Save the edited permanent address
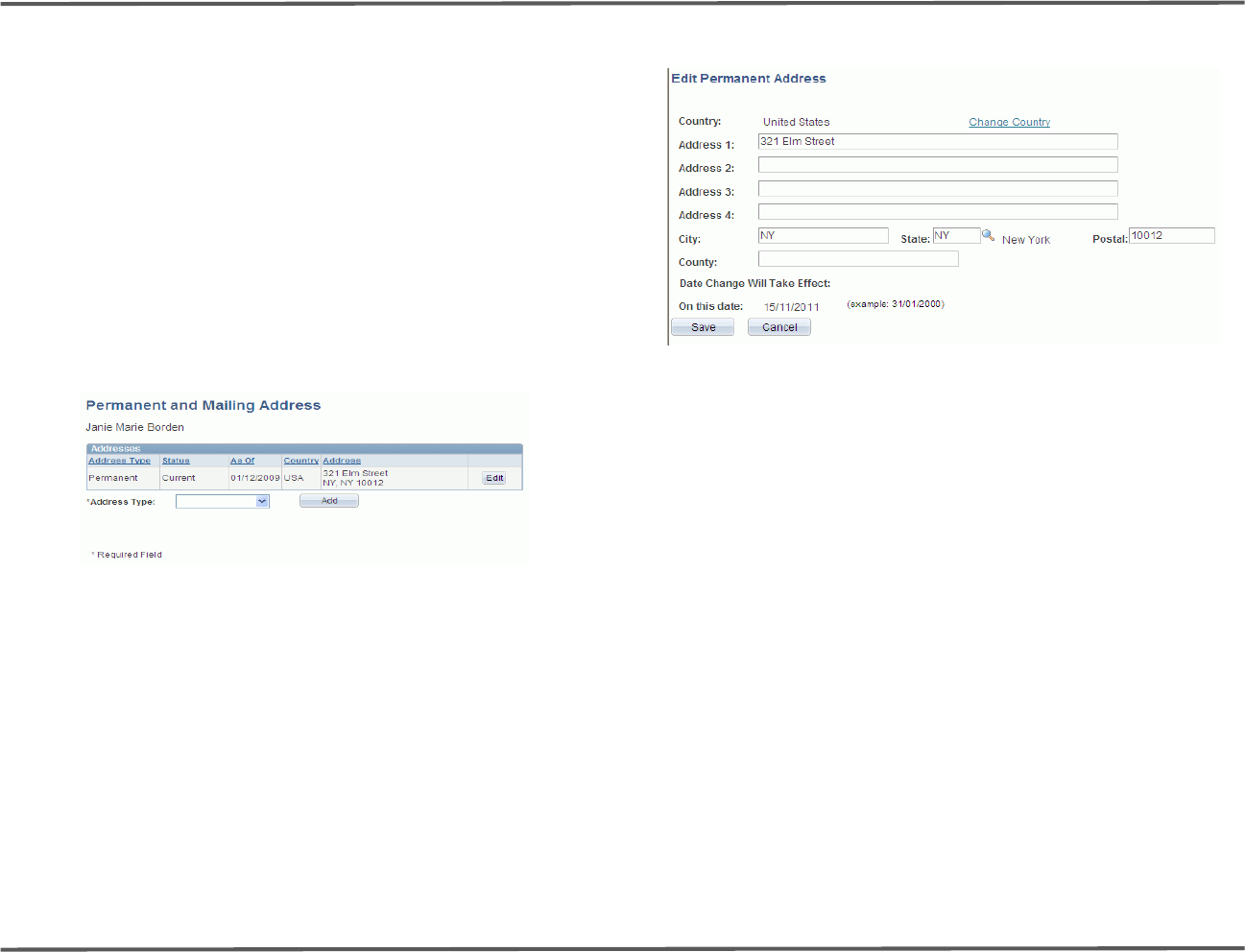Screen dimensions: 1245x952 point(703,327)
